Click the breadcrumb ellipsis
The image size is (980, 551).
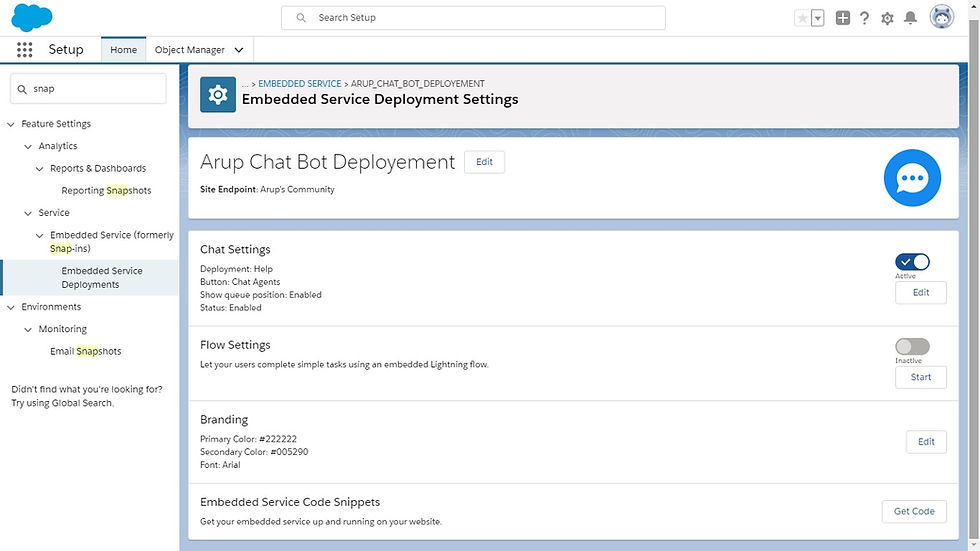(245, 84)
